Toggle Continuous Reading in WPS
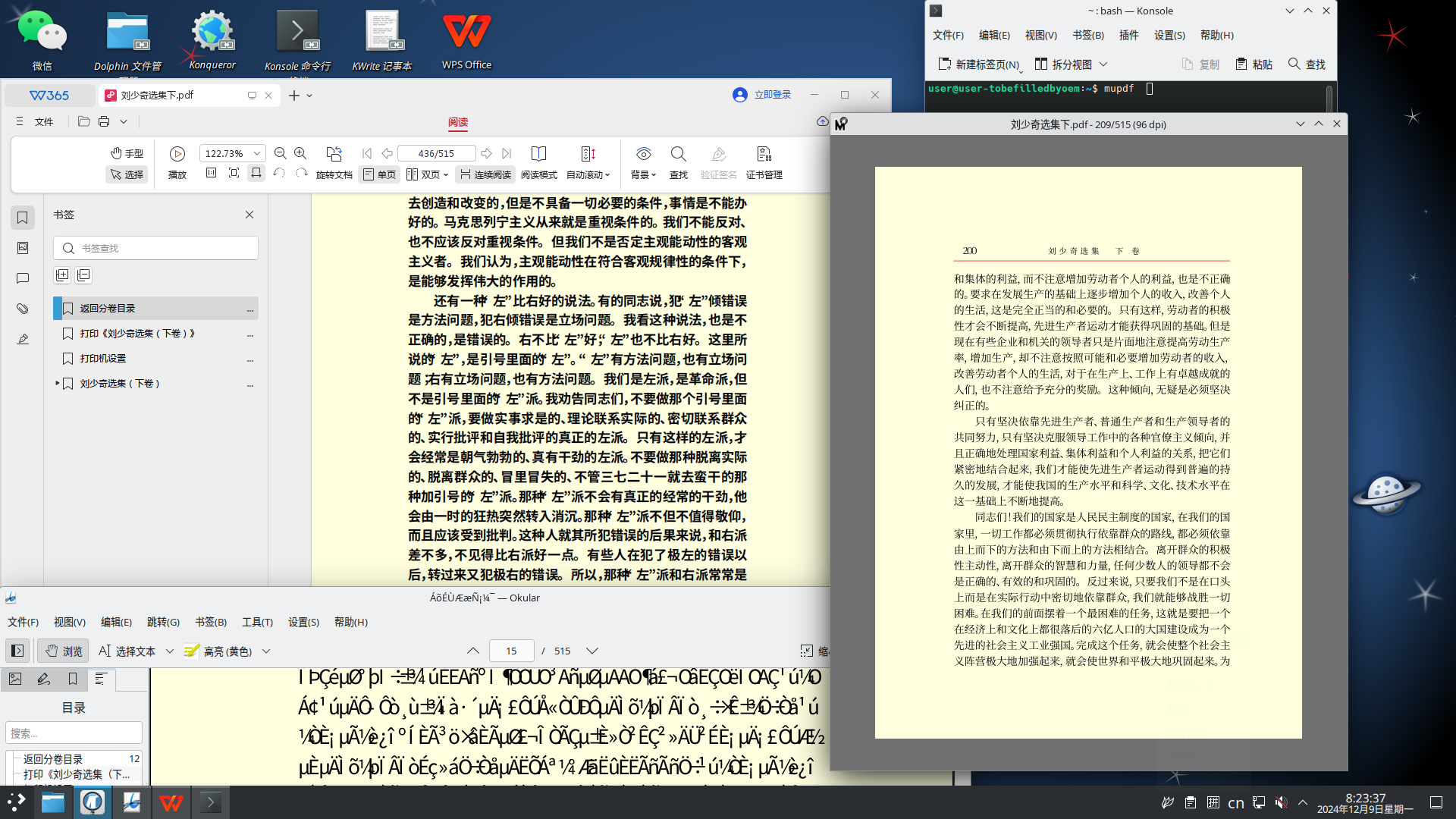Image resolution: width=1456 pixels, height=819 pixels. tap(485, 174)
